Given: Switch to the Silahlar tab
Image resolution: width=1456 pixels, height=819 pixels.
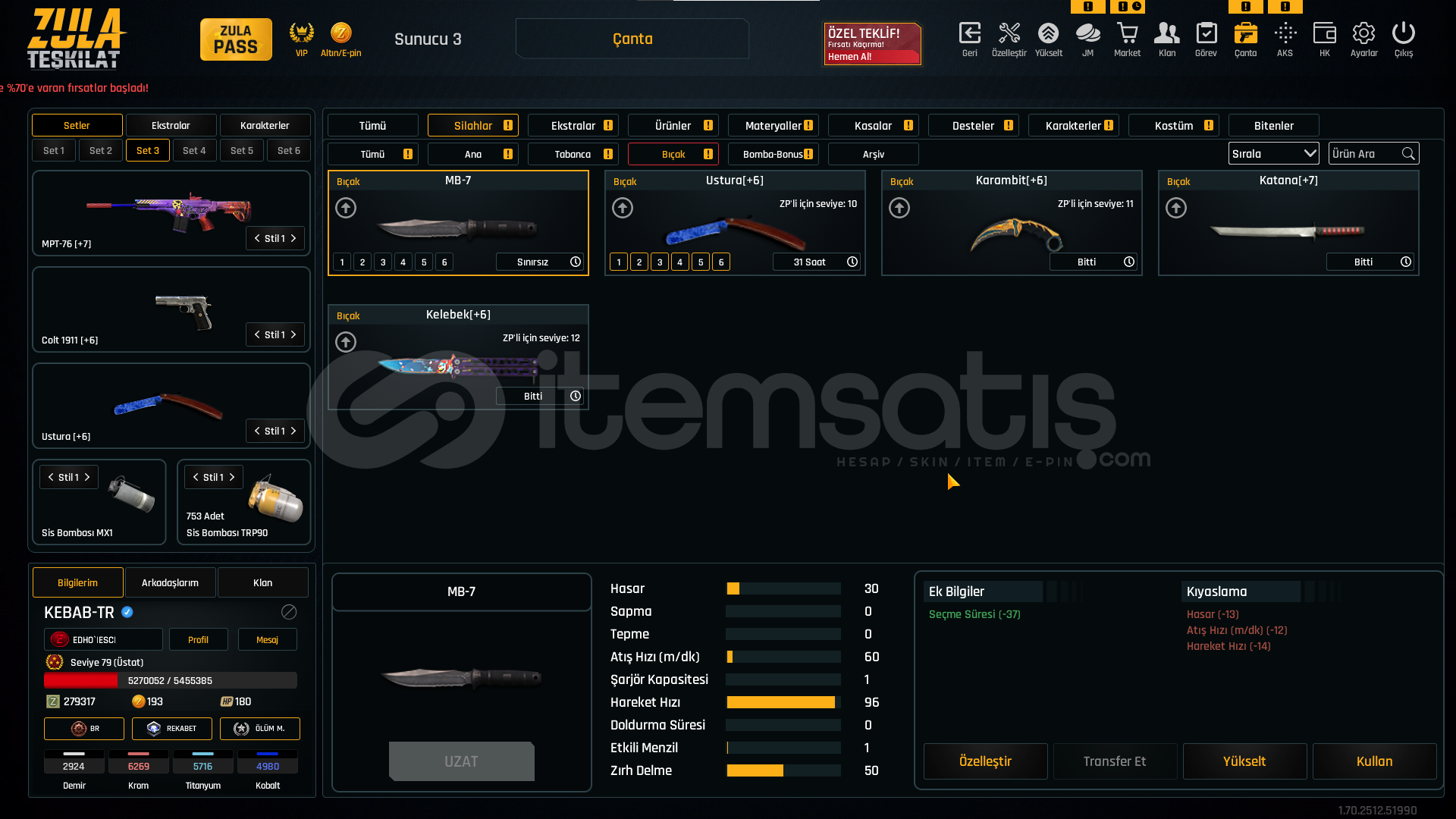Looking at the screenshot, I should (x=473, y=125).
